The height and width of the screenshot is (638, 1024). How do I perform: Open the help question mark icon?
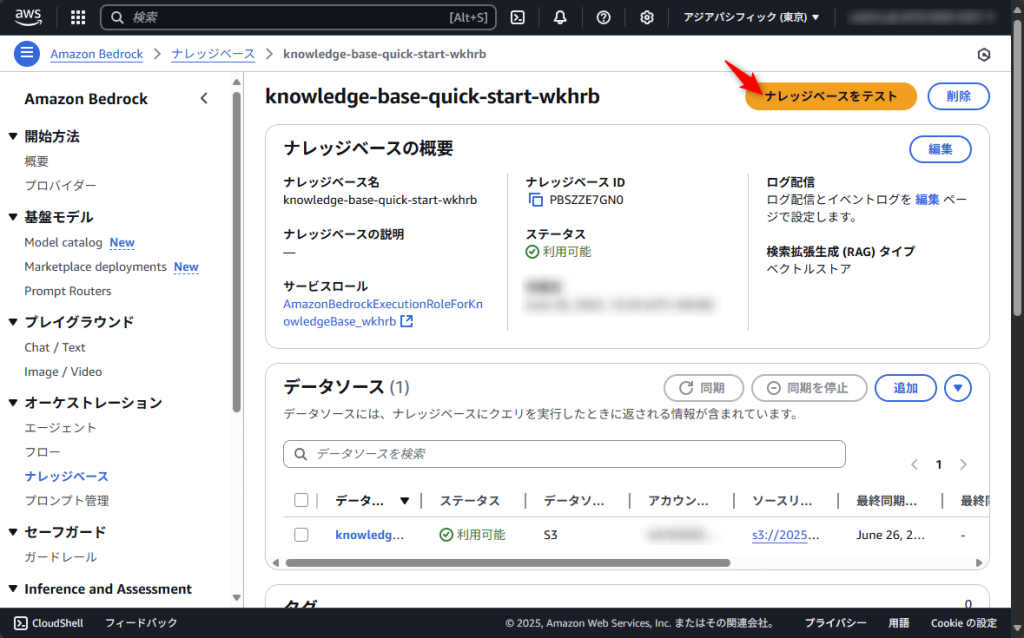click(x=603, y=17)
